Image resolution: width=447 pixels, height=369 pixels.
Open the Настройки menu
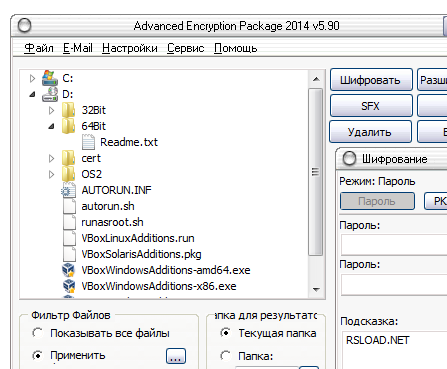click(x=130, y=48)
